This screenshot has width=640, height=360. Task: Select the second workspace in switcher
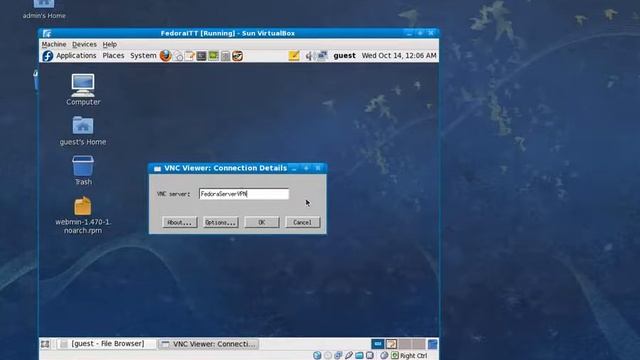tap(391, 344)
